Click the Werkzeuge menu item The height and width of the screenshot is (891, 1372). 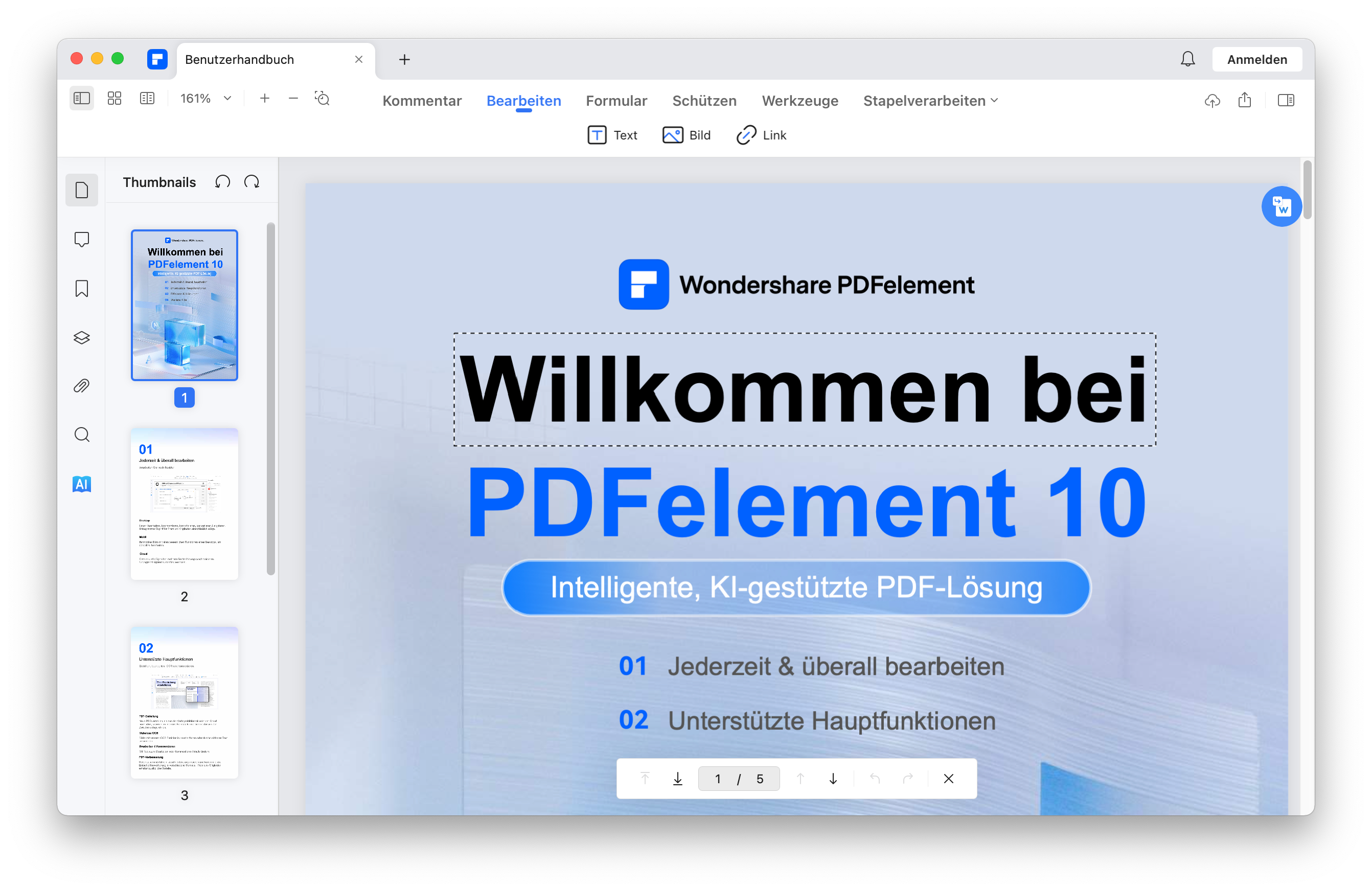[x=800, y=100]
